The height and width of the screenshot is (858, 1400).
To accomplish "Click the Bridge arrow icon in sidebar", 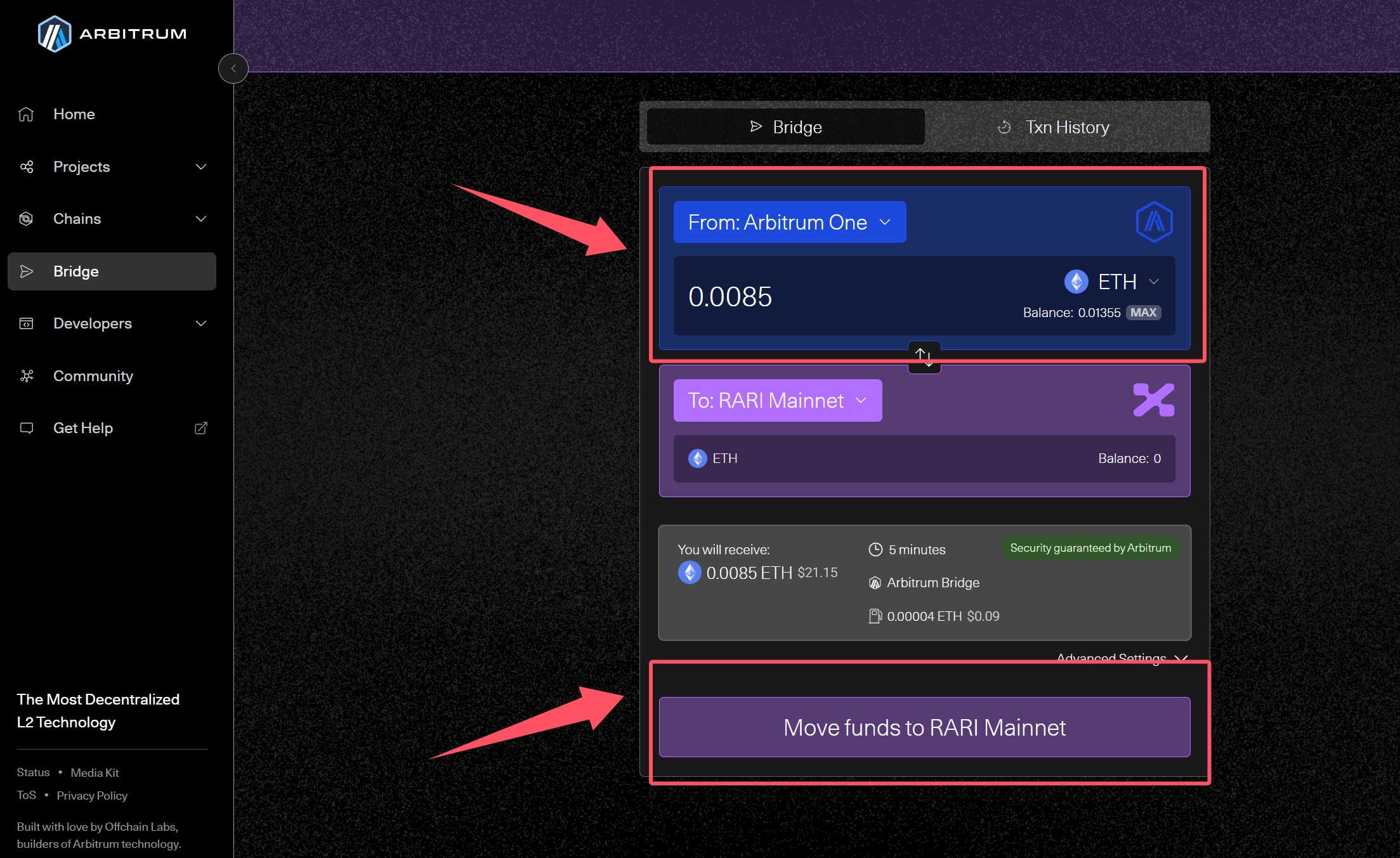I will click(x=26, y=271).
